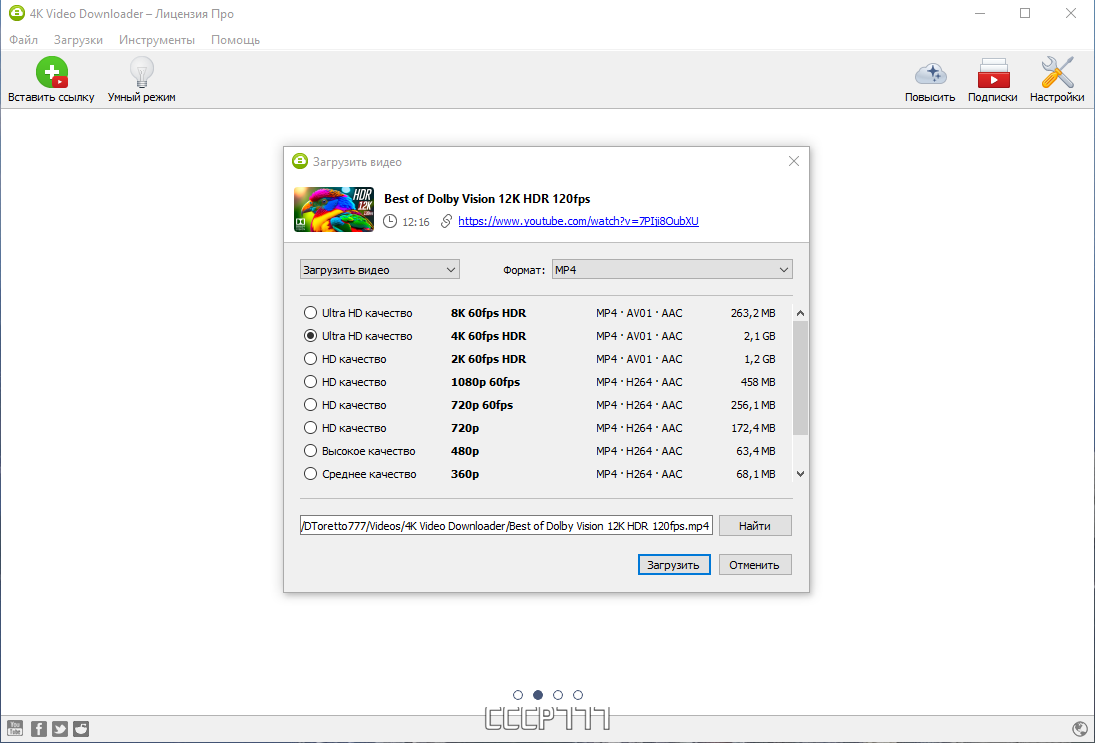
Task: Select the 480p Высокое качество option
Action: click(x=310, y=451)
